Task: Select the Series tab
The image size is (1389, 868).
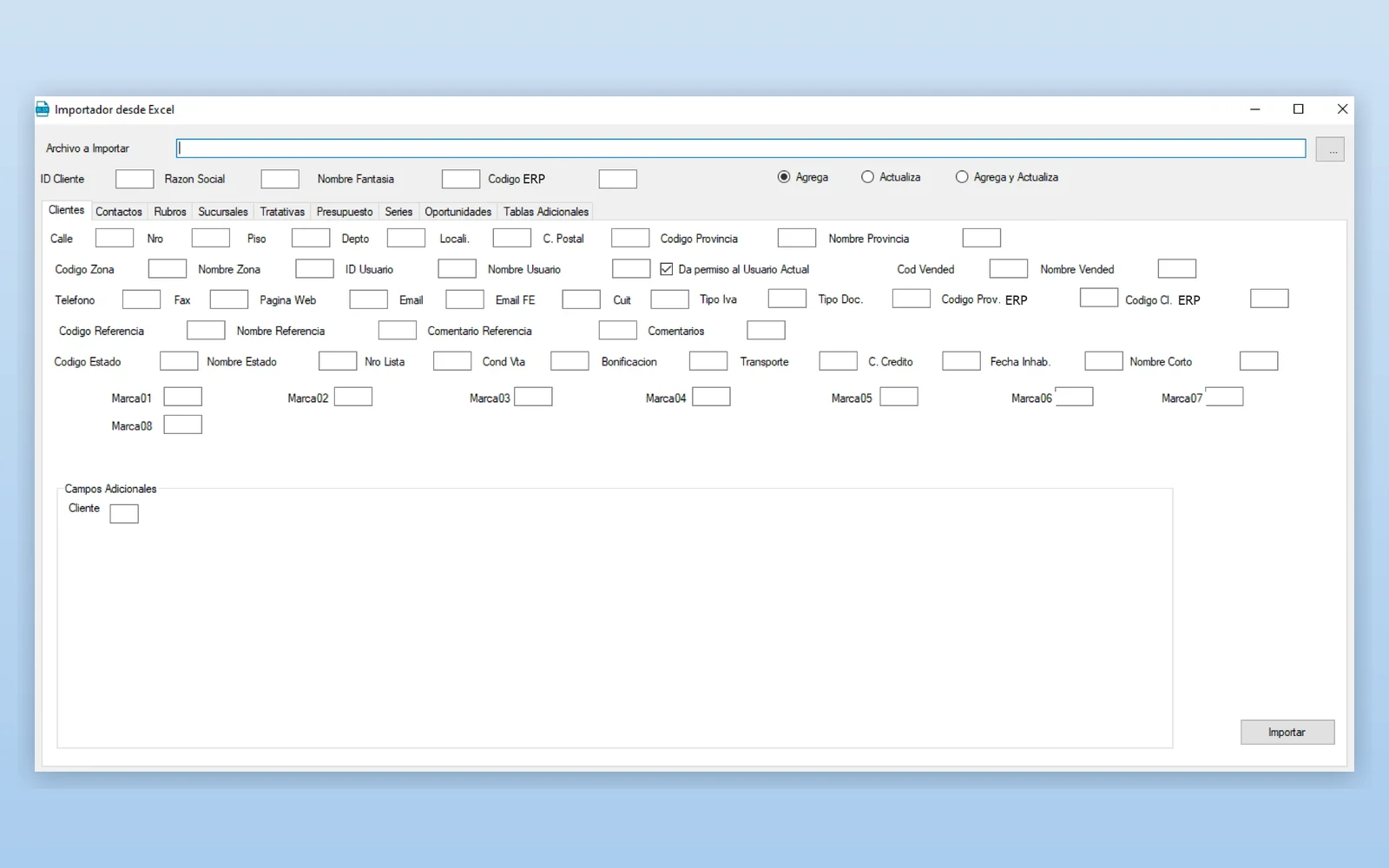Action: point(398,212)
